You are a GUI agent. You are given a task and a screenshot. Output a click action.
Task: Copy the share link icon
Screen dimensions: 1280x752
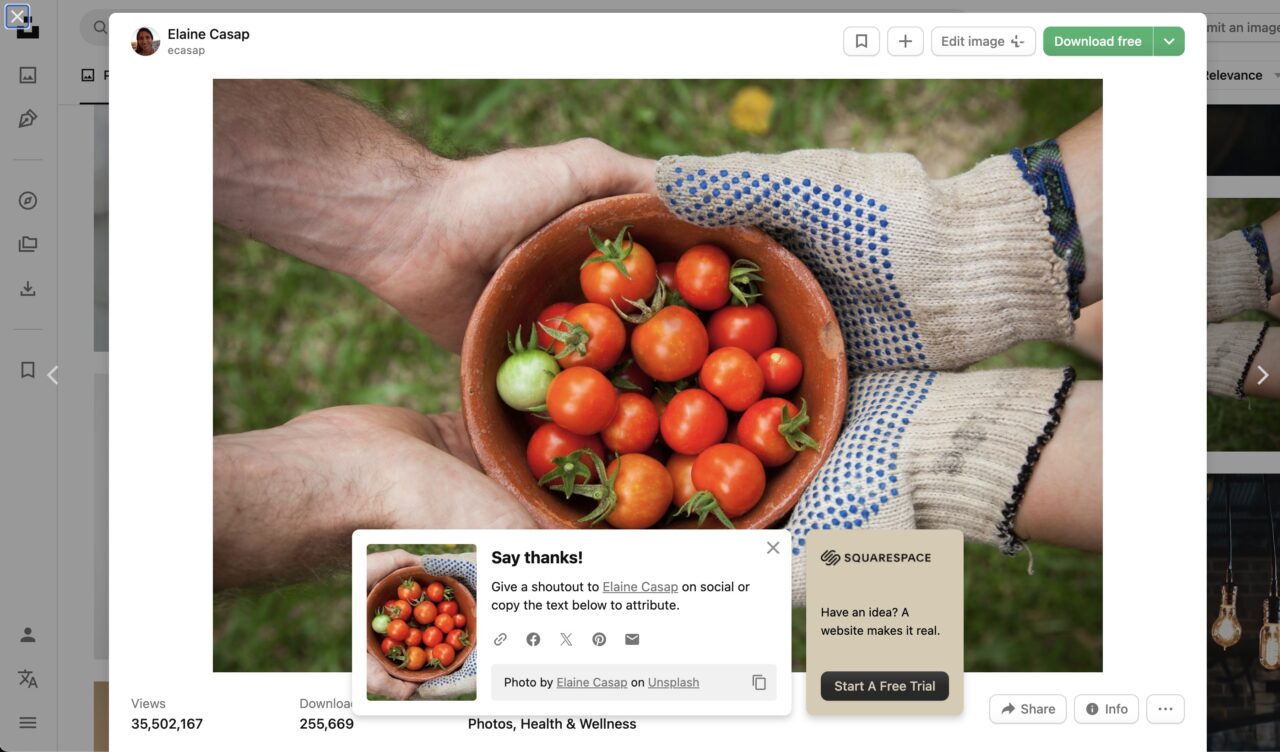(x=500, y=639)
